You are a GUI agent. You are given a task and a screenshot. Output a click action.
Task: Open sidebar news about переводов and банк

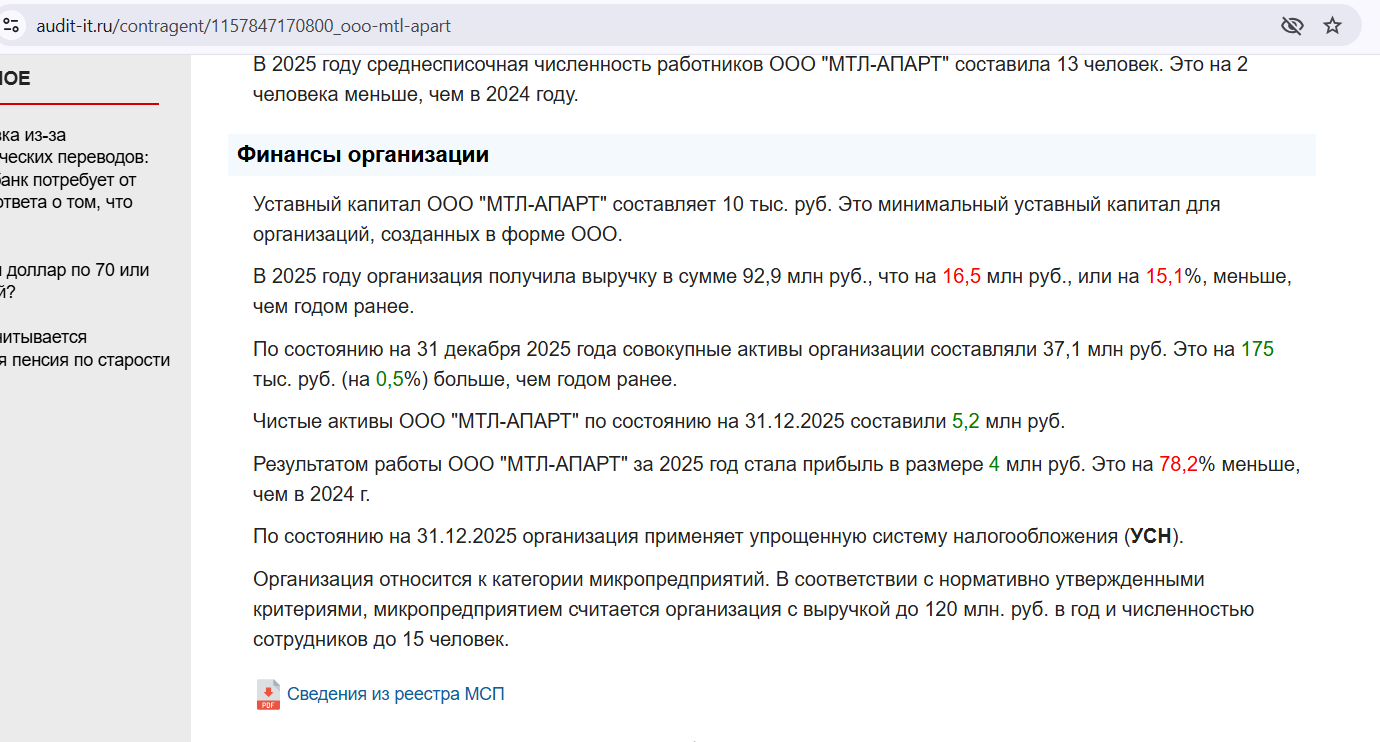tap(74, 169)
